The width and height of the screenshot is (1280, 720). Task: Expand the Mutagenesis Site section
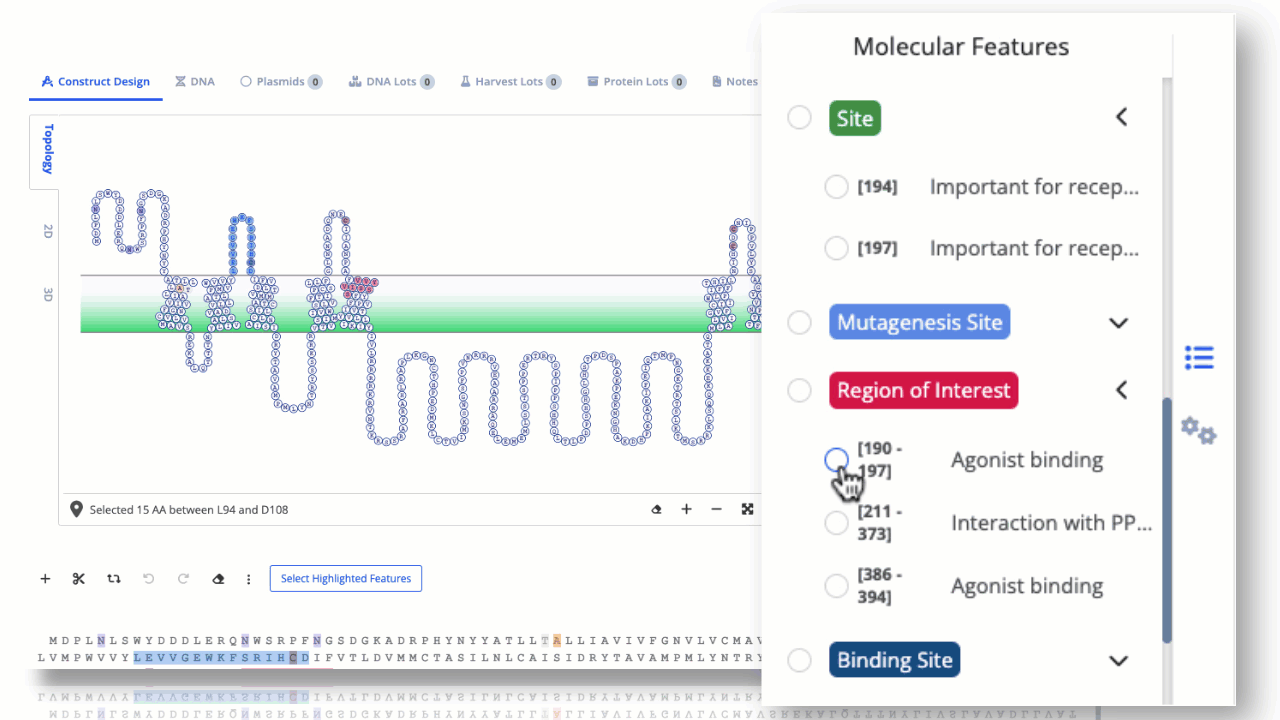(x=1118, y=322)
